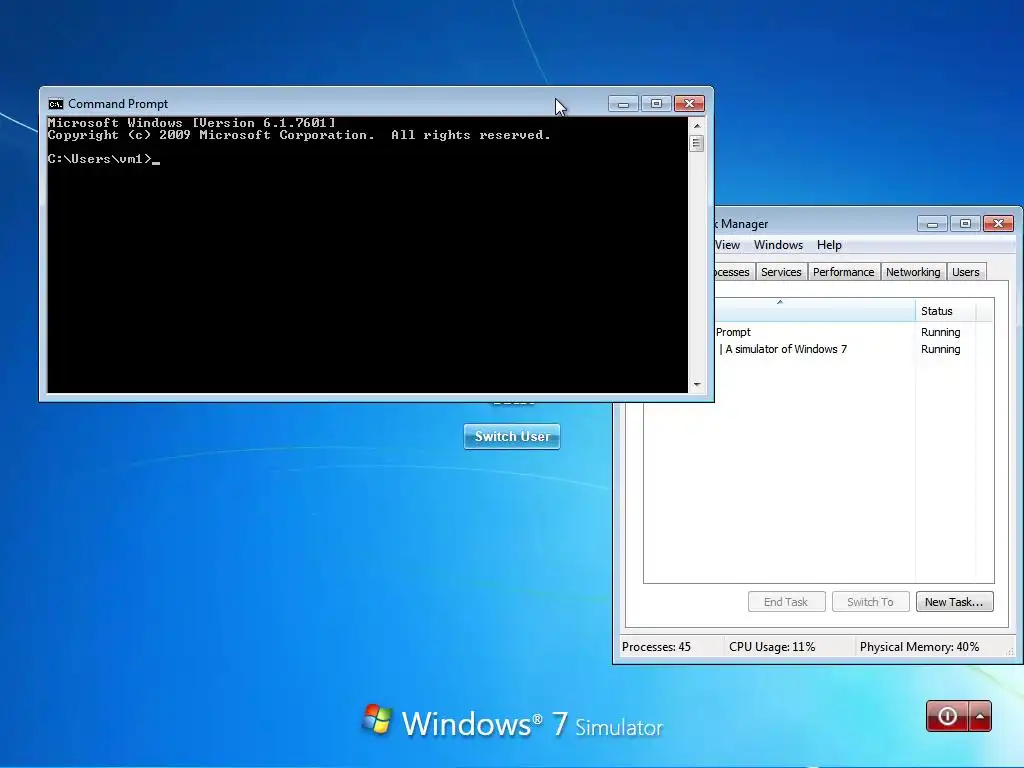Click the CPU Usage: 11% status text

772,647
